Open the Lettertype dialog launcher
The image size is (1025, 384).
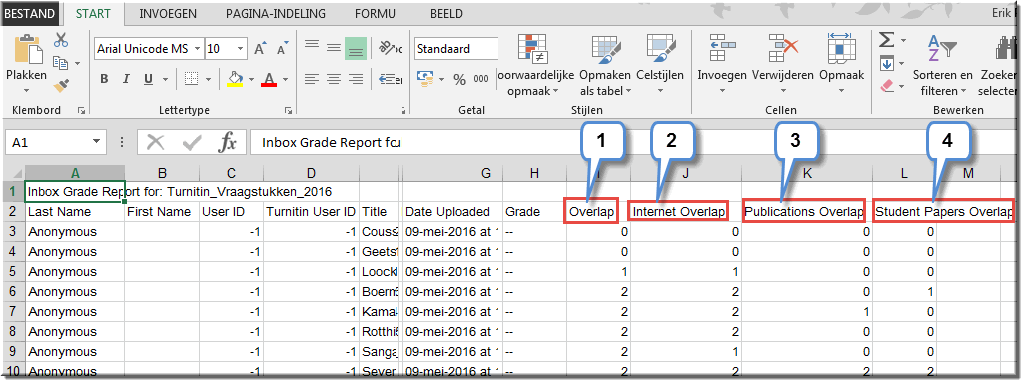tap(288, 111)
